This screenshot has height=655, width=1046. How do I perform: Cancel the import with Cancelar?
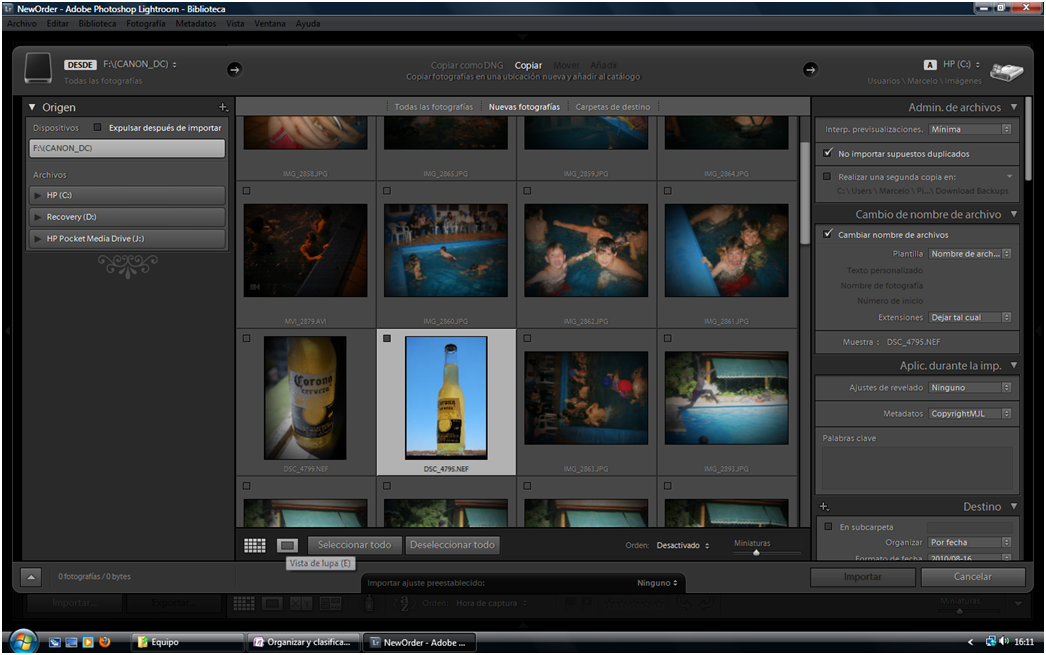click(x=973, y=577)
